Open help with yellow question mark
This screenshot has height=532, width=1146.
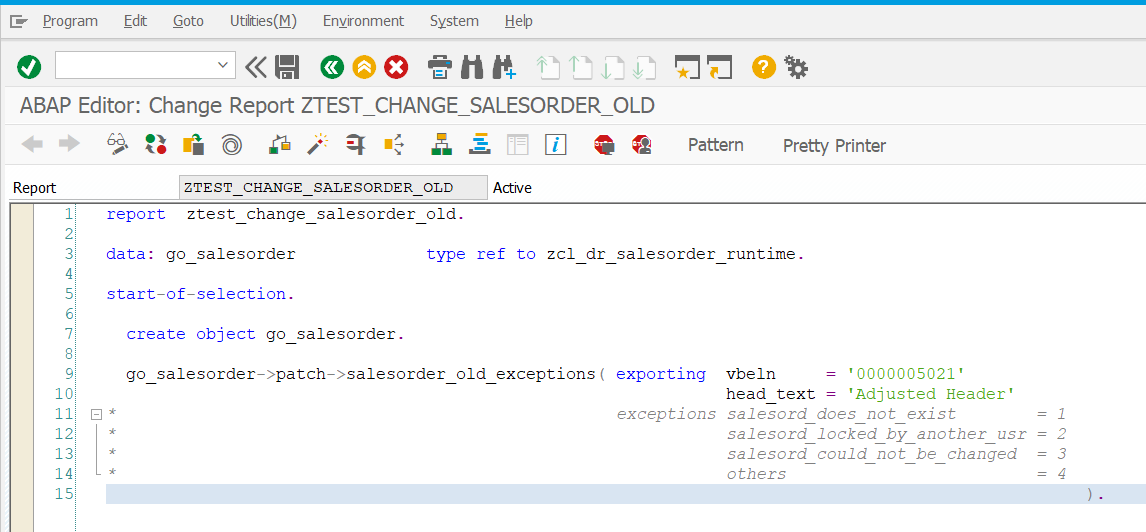pos(763,67)
